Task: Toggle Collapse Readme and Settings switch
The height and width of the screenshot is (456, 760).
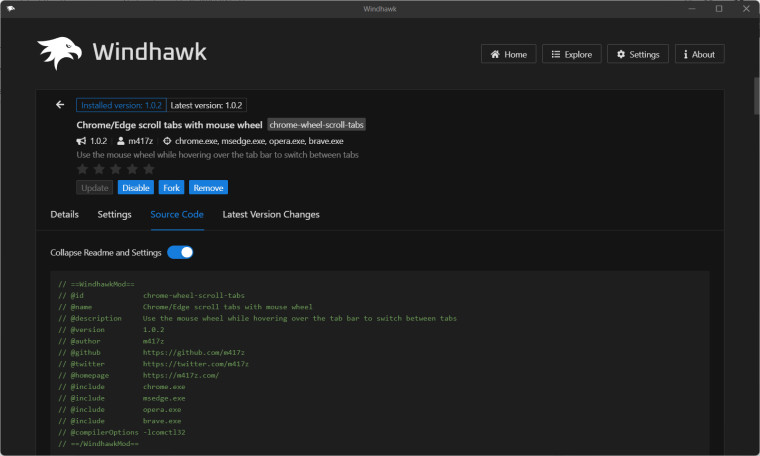Action: coord(180,253)
